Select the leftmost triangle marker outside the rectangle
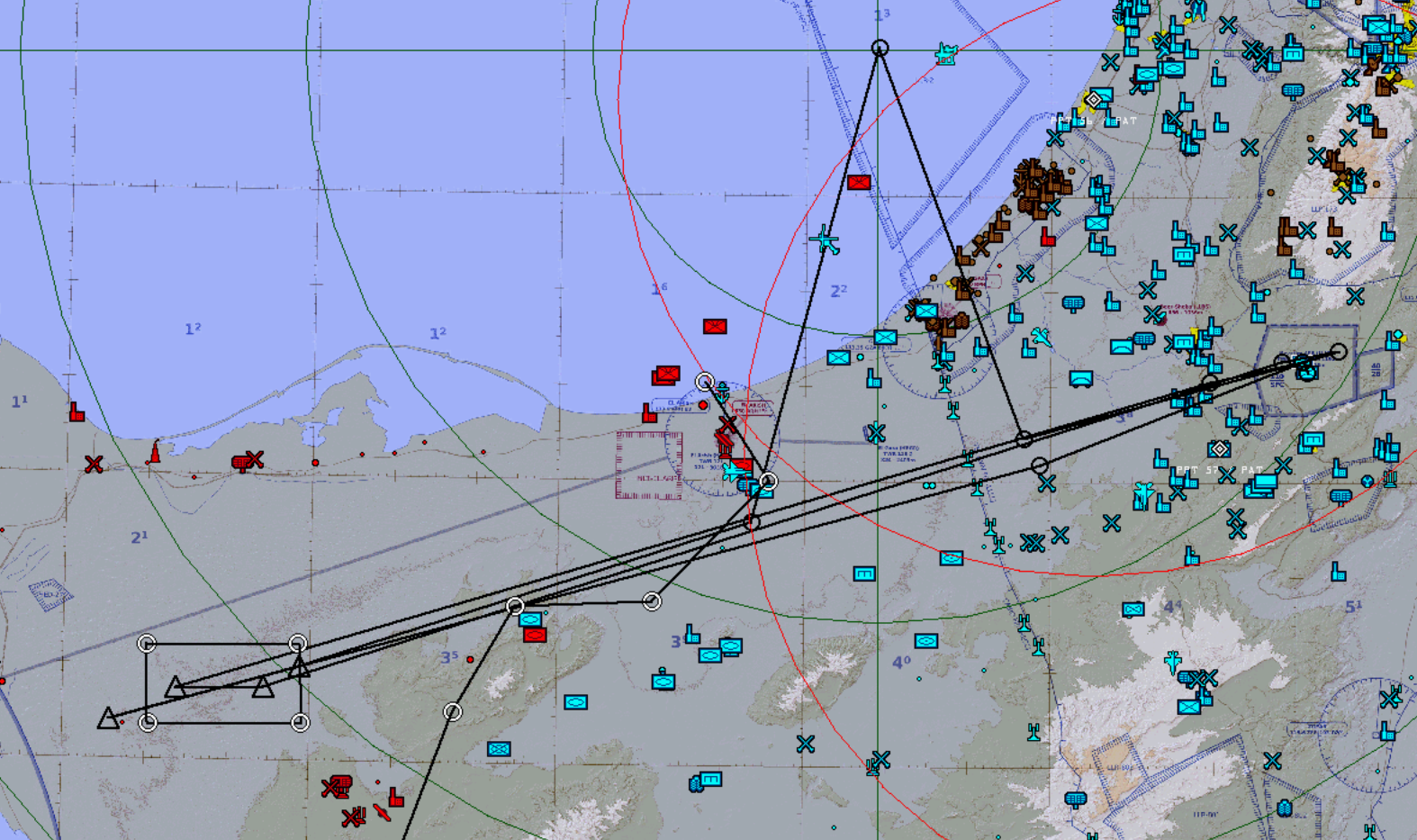Screen dimensions: 1417x840 click(108, 718)
